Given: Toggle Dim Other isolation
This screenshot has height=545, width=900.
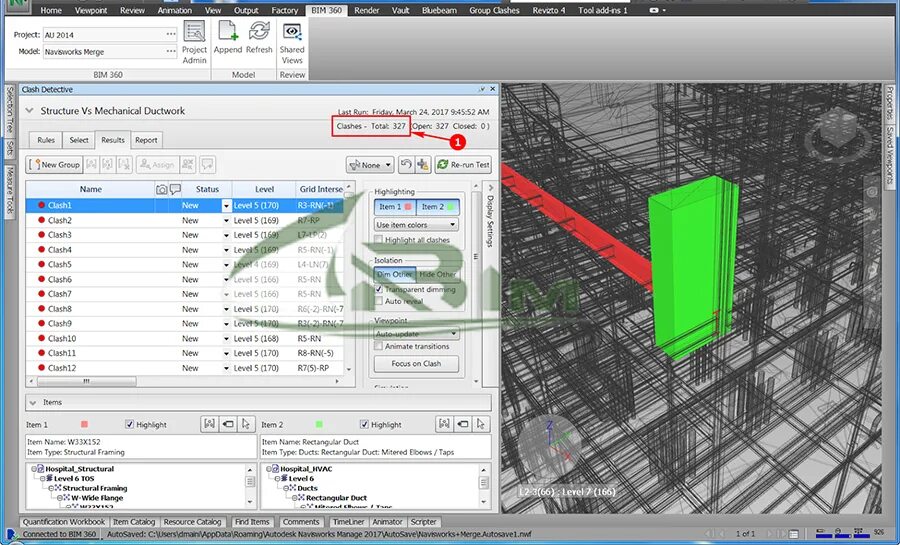Looking at the screenshot, I should [395, 274].
